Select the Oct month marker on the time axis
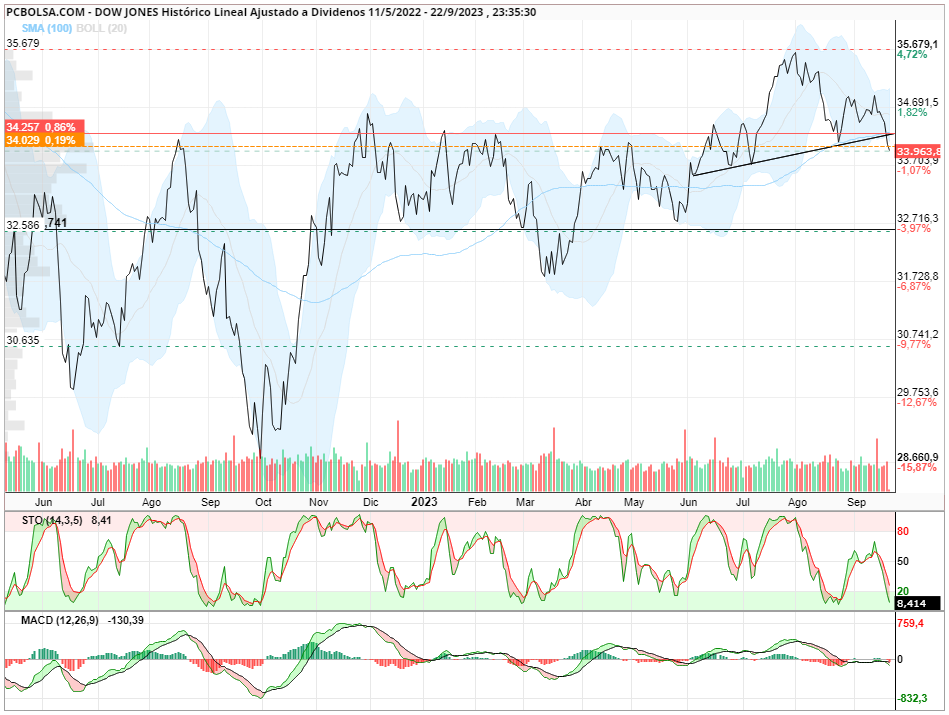949x715 pixels. click(x=263, y=502)
